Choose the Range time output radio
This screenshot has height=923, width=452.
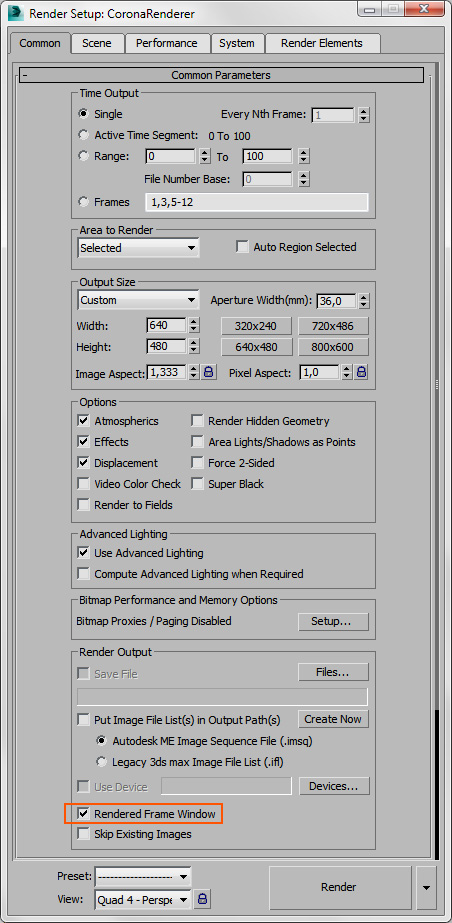pyautogui.click(x=84, y=157)
